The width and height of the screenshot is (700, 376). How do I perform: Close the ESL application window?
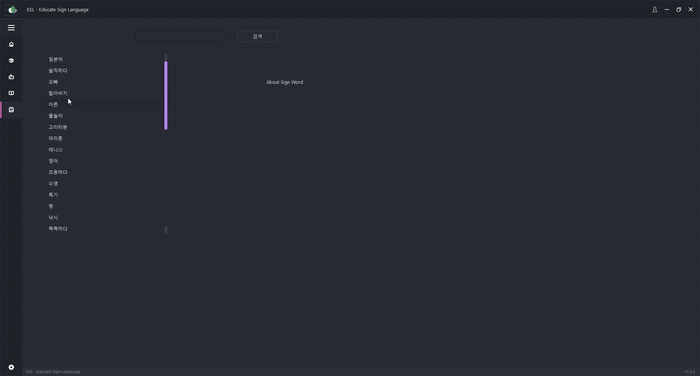[691, 9]
